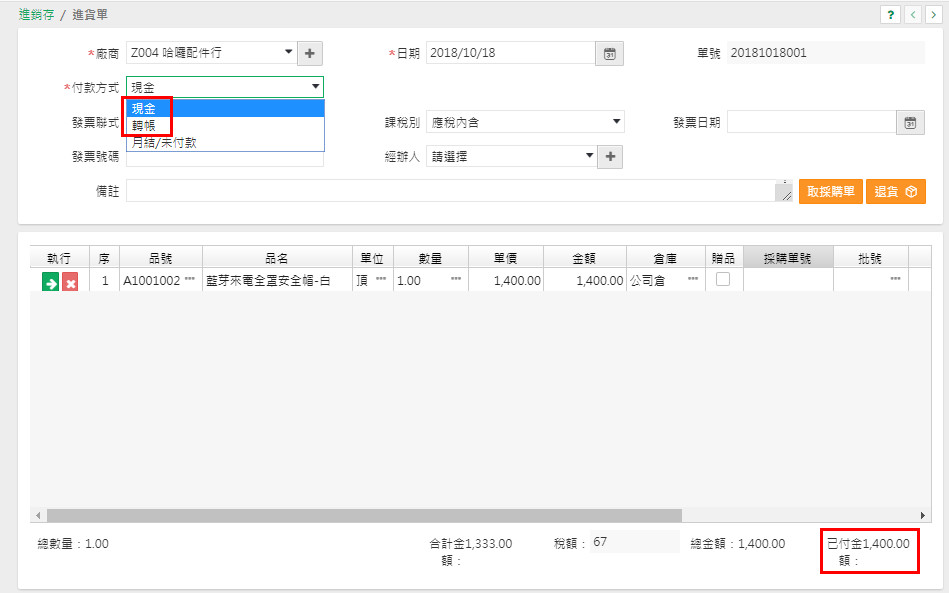This screenshot has height=593, width=949.
Task: Click 合計金額 1,333.00 summary text
Action: [x=471, y=552]
